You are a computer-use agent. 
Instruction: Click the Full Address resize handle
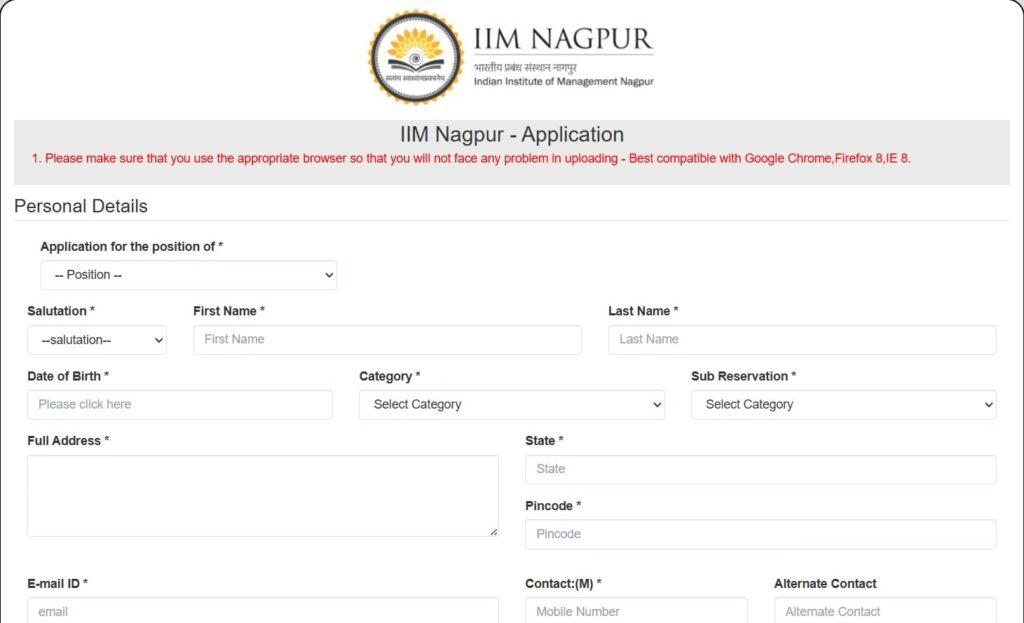[x=494, y=532]
